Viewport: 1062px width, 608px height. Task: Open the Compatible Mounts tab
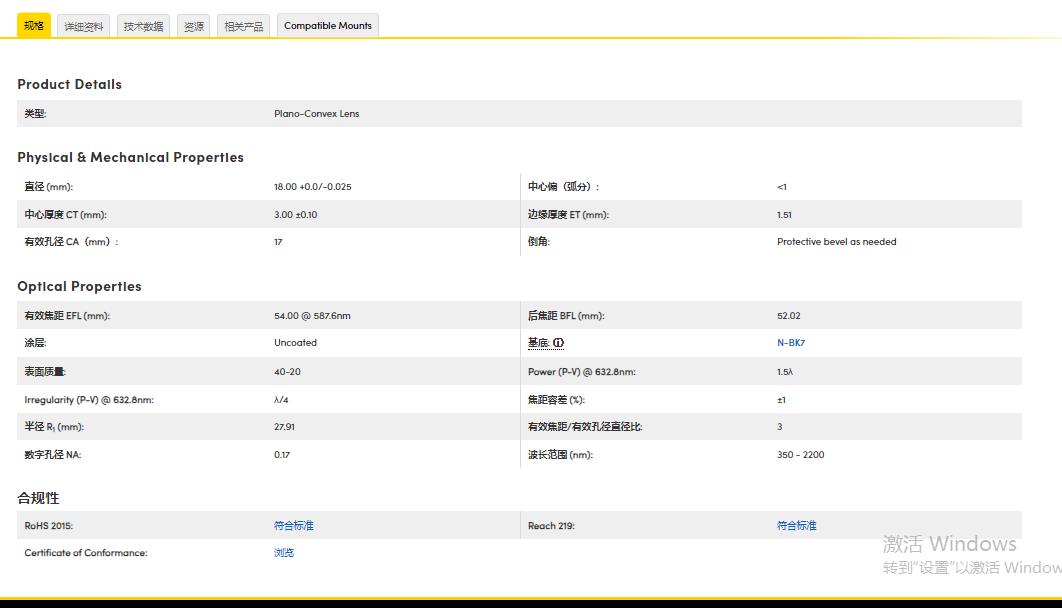328,26
